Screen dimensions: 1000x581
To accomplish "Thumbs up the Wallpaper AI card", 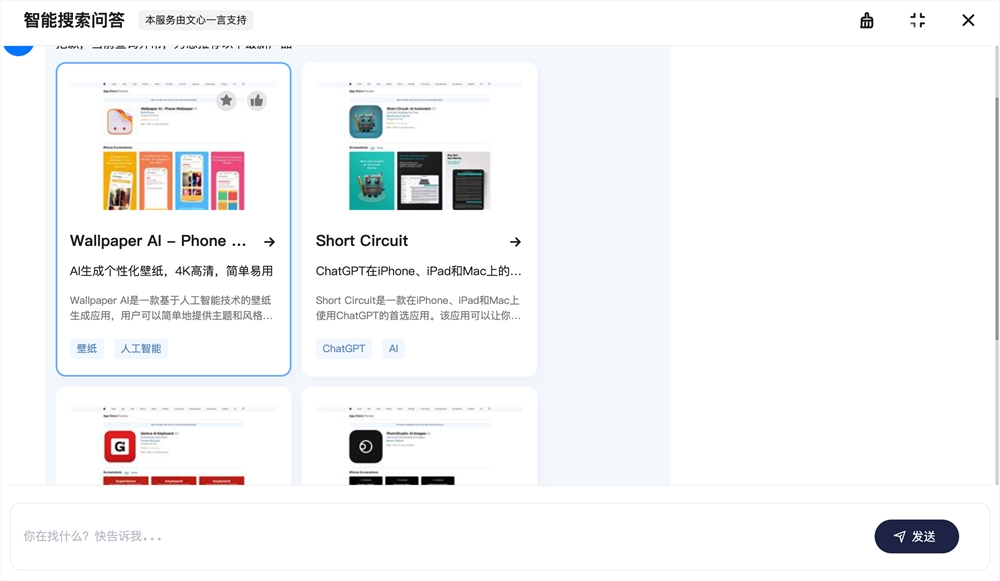I will tap(256, 100).
